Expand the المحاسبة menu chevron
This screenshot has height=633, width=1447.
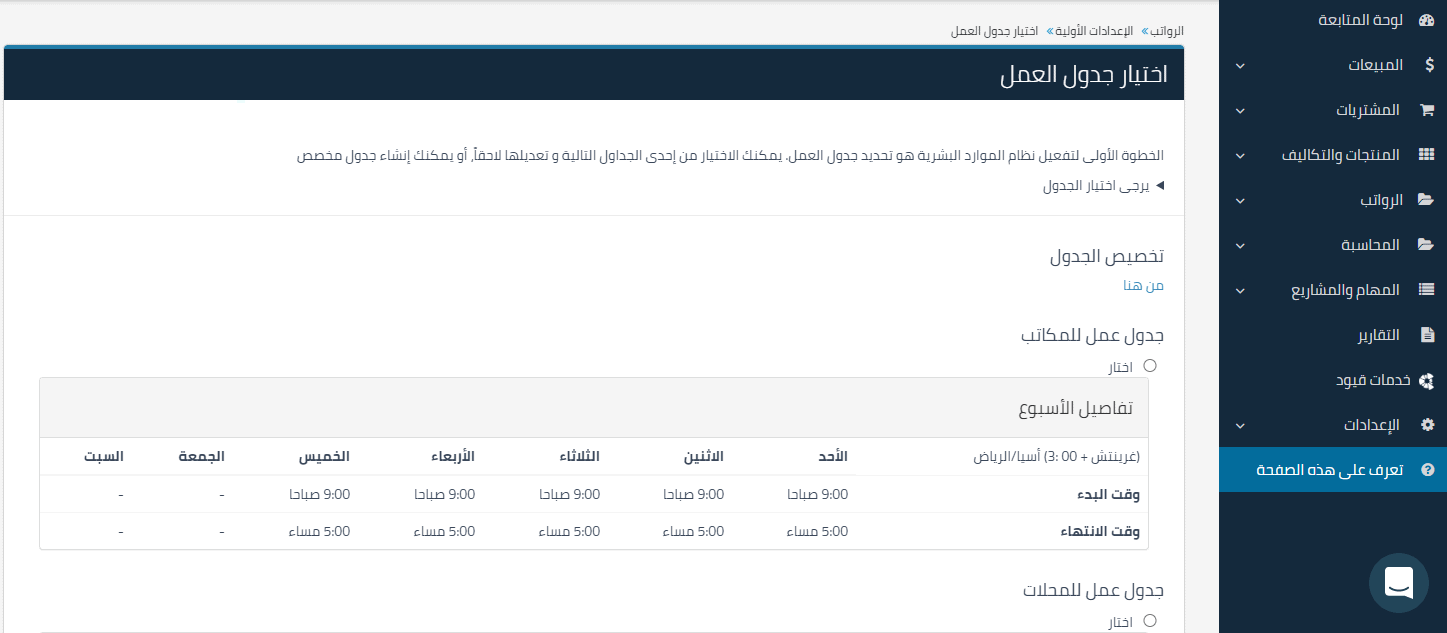[1240, 245]
